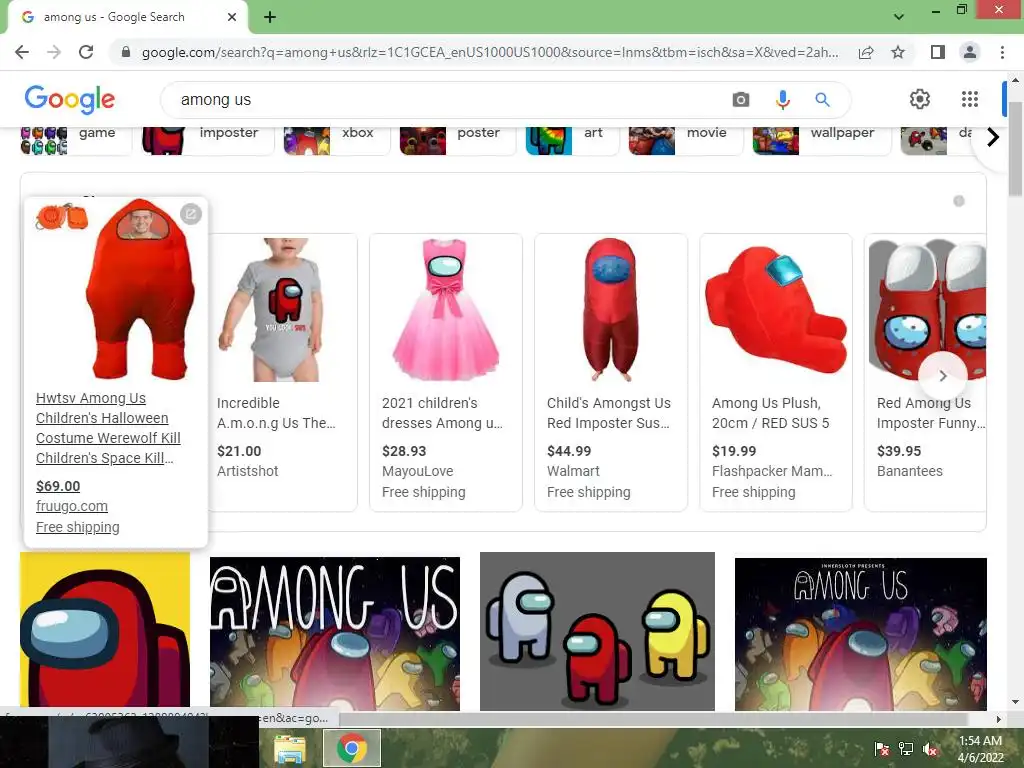Viewport: 1024px width, 768px height.
Task: Click the MayouLove seller name
Action: point(417,472)
